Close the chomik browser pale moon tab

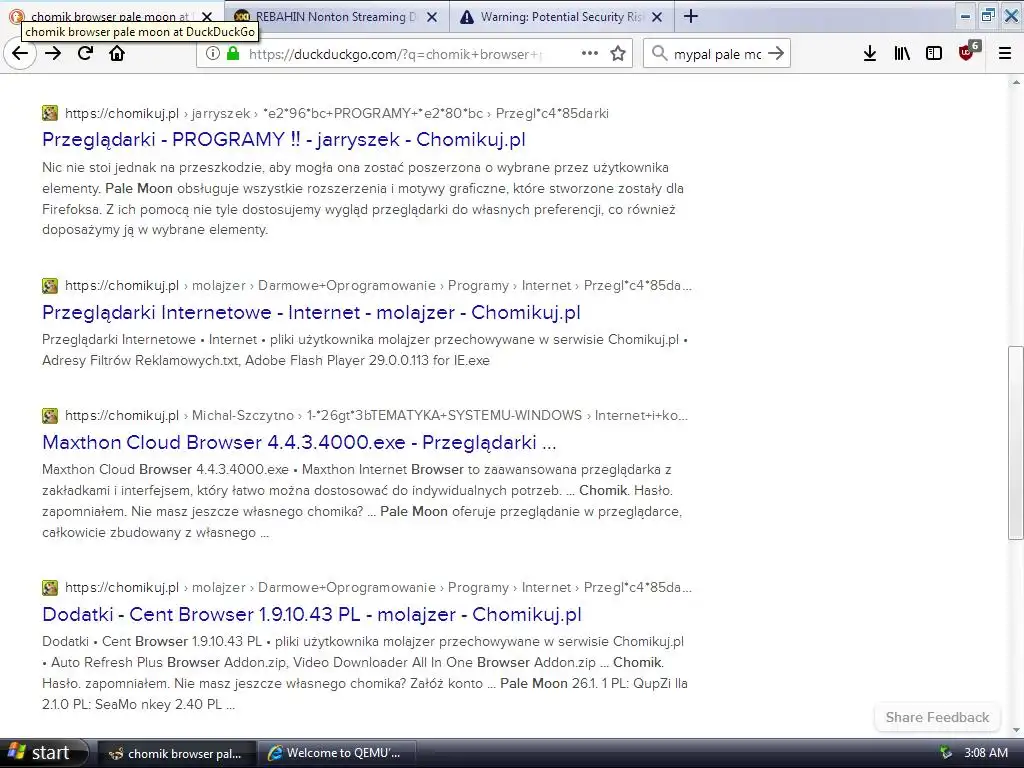tap(207, 17)
